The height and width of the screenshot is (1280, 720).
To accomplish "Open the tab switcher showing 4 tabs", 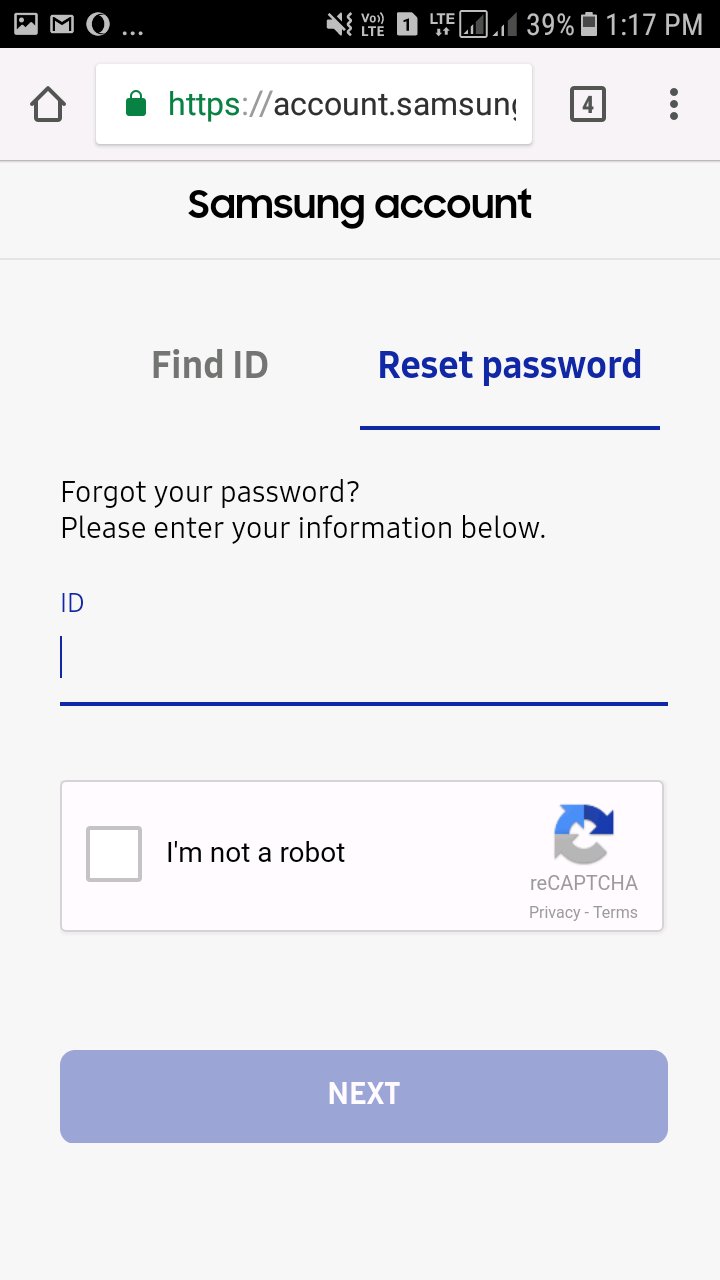I will point(588,104).
